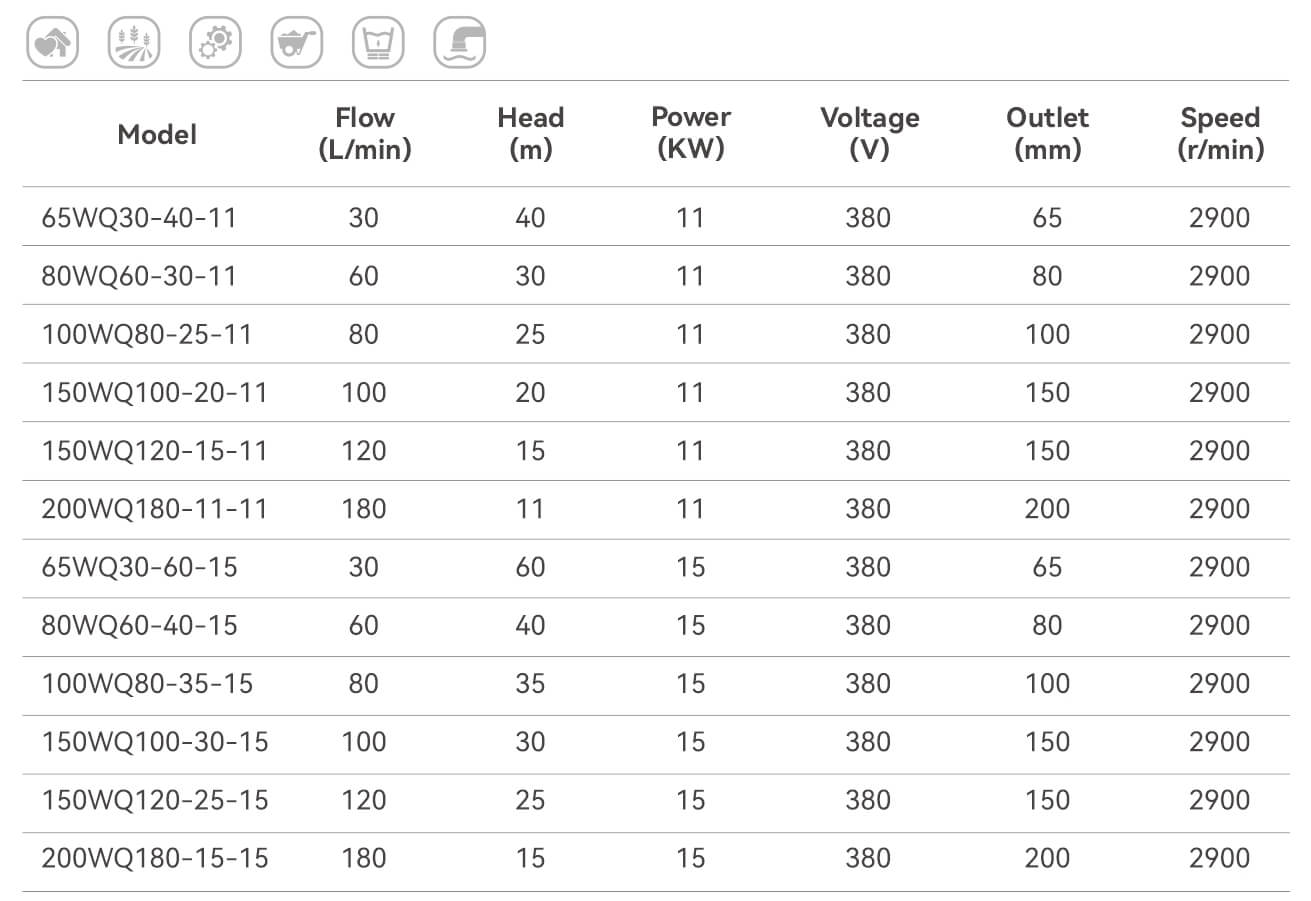The image size is (1311, 901).
Task: Select the Speed (r/min) column header
Action: (x=1220, y=134)
